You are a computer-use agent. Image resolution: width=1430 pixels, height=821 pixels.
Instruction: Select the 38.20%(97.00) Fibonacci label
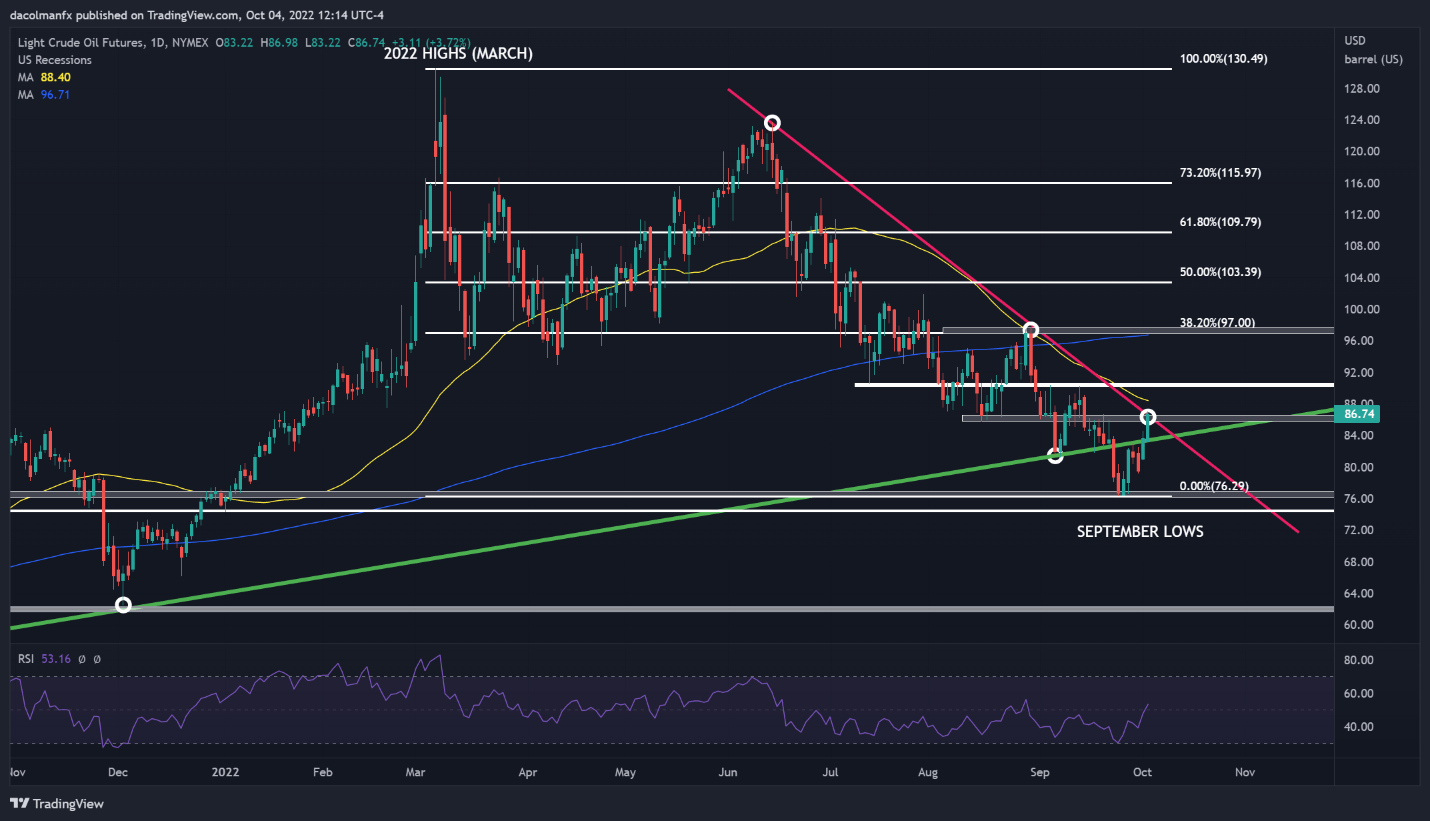click(x=1217, y=323)
